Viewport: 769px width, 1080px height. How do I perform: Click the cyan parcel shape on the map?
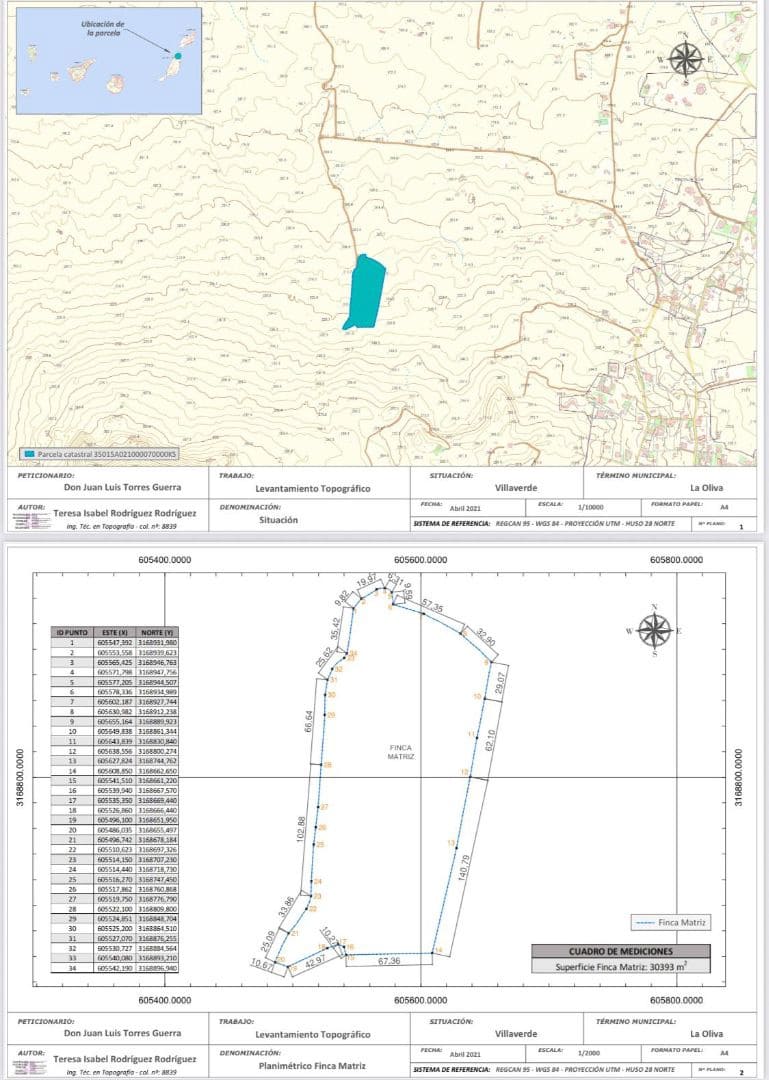365,290
